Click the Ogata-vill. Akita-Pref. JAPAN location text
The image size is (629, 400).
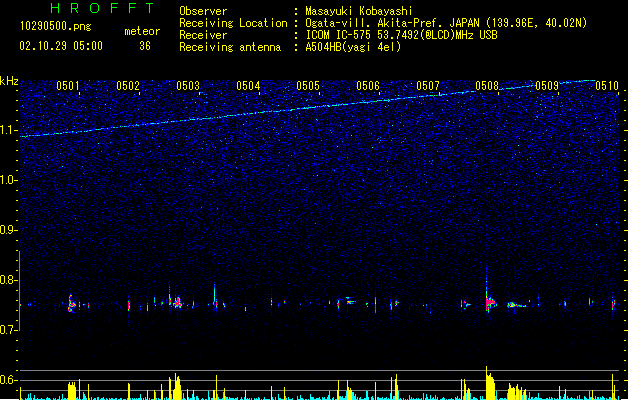coord(446,23)
